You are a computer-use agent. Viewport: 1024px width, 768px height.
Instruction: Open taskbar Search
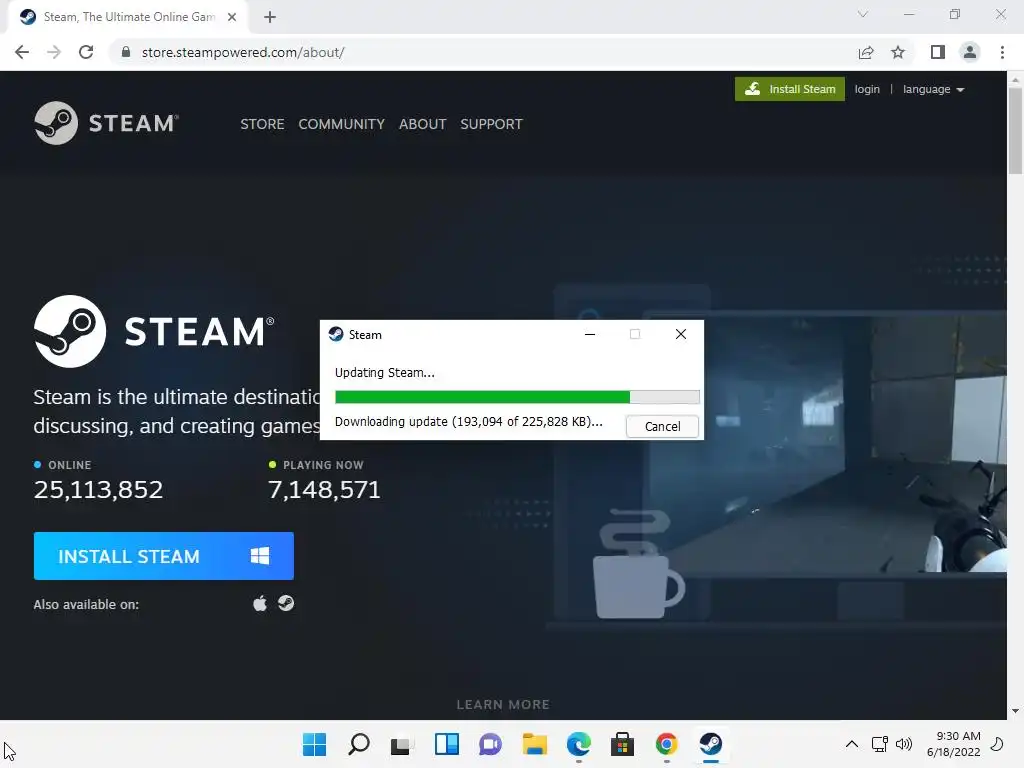pos(359,744)
